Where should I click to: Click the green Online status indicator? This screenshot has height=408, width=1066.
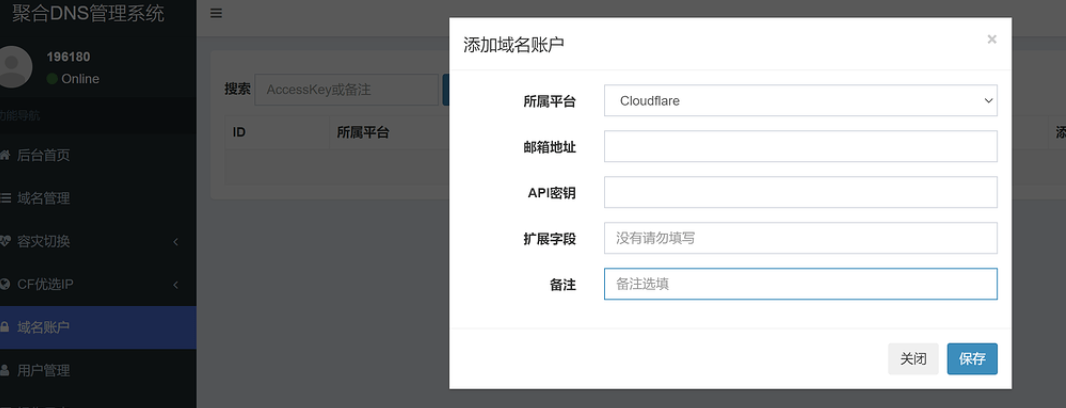(x=52, y=79)
